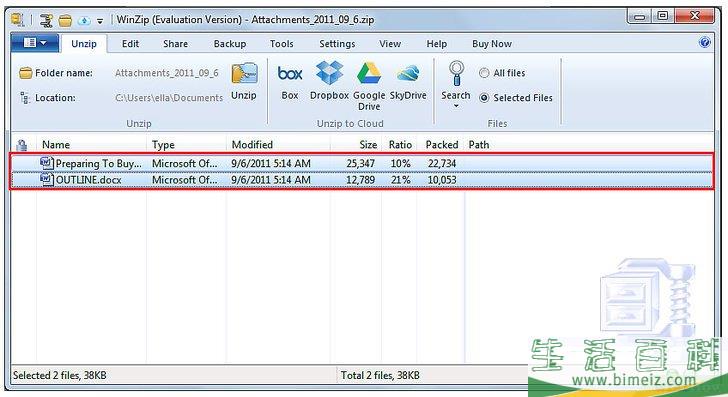Screen dimensions: 728x397
Task: Click the lock column header icon
Action: click(x=21, y=145)
